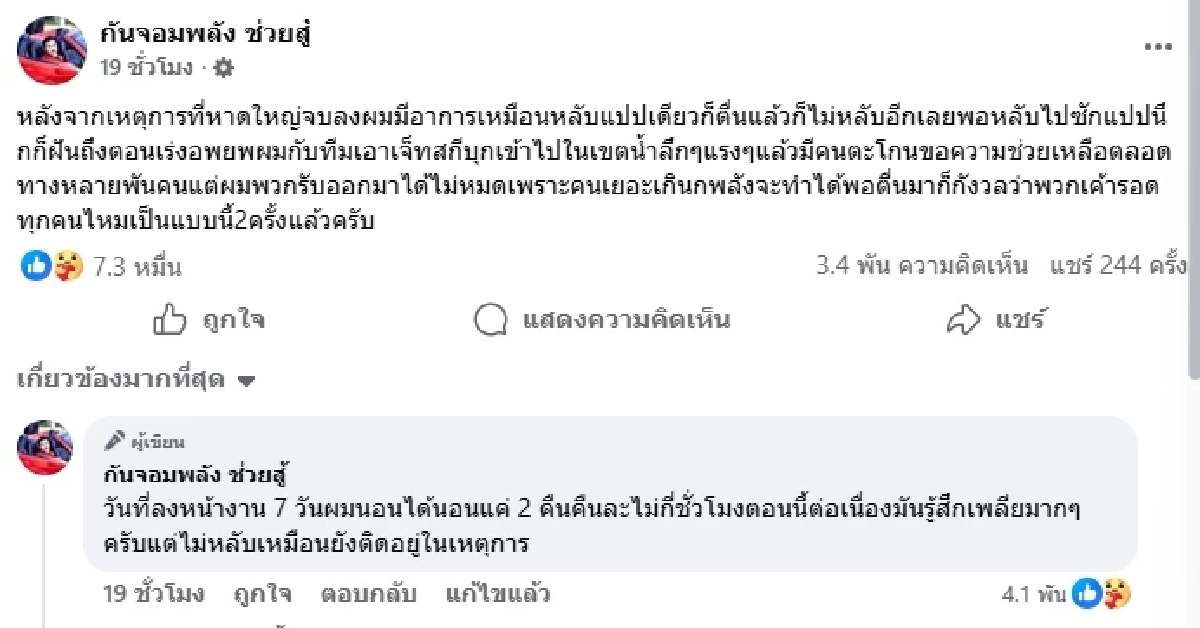The width and height of the screenshot is (1200, 628).
Task: Click the Comment speech bubble icon
Action: (488, 320)
